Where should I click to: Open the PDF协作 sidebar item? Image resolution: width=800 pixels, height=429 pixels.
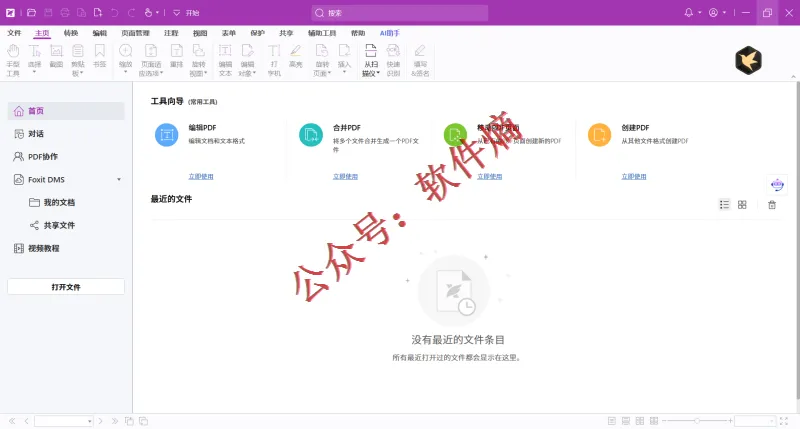(x=66, y=157)
